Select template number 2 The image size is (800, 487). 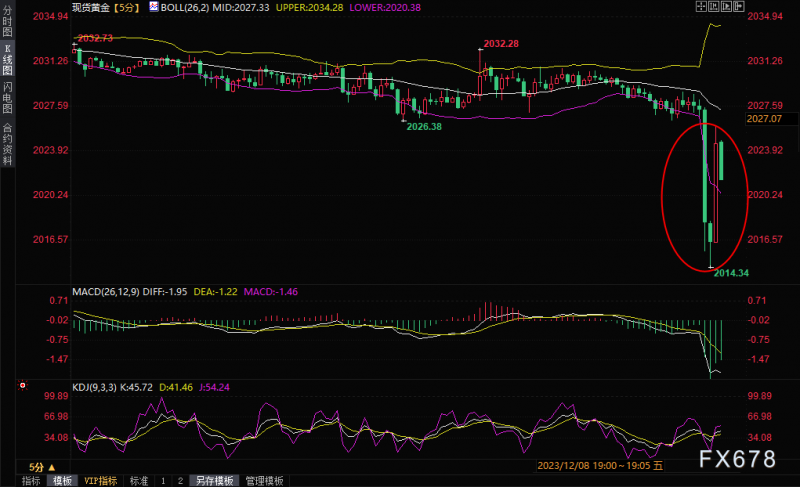click(180, 481)
